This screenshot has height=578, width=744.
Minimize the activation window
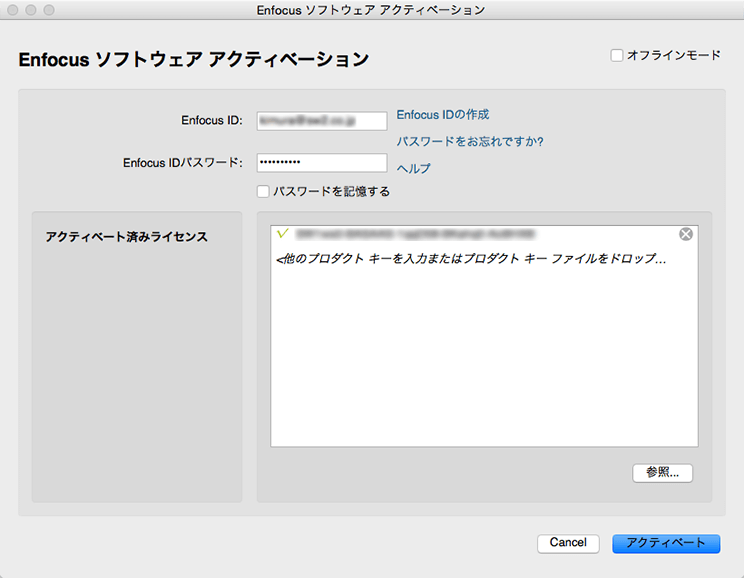pos(31,10)
